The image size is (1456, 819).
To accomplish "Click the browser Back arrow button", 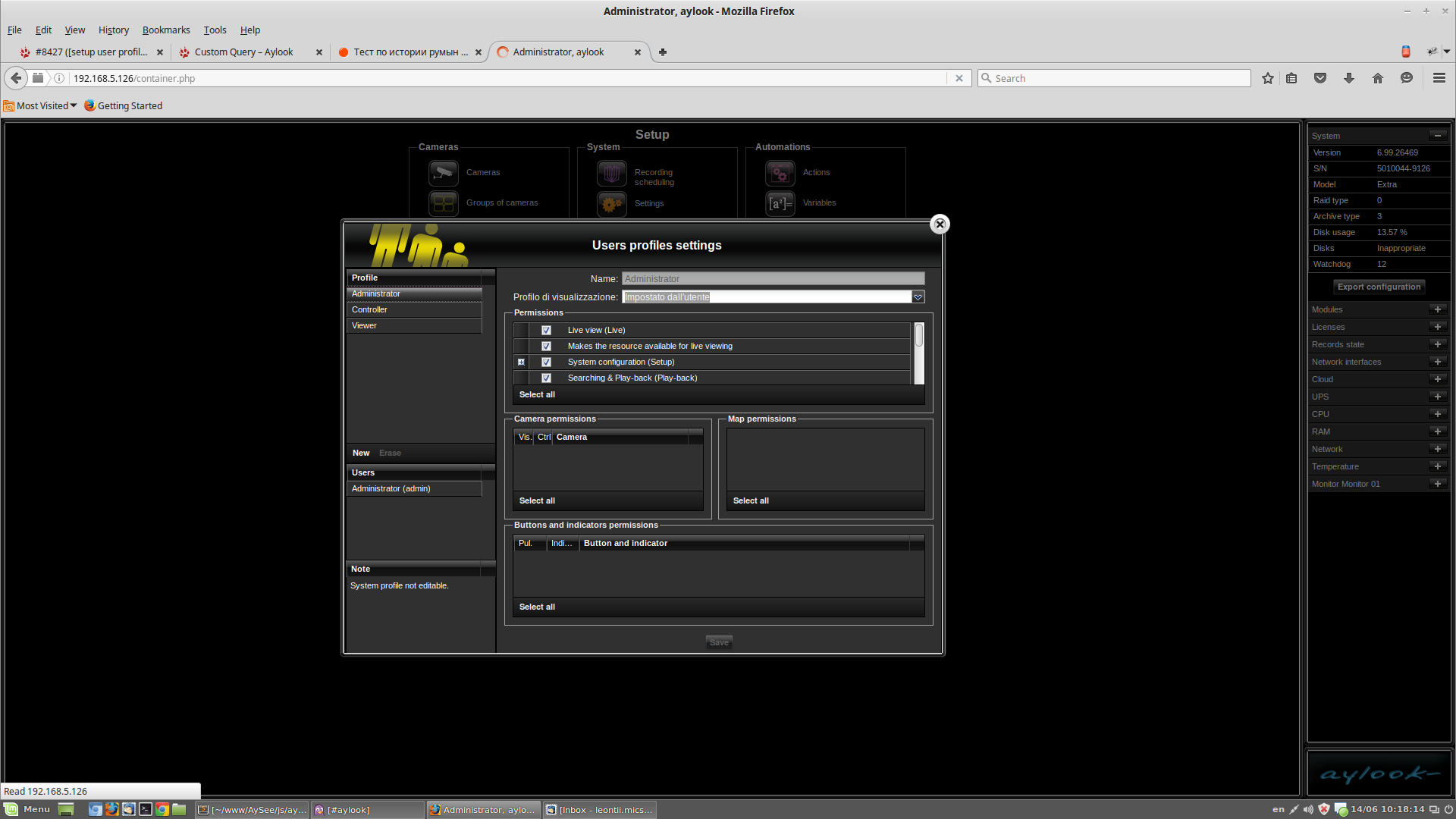I will tap(16, 78).
